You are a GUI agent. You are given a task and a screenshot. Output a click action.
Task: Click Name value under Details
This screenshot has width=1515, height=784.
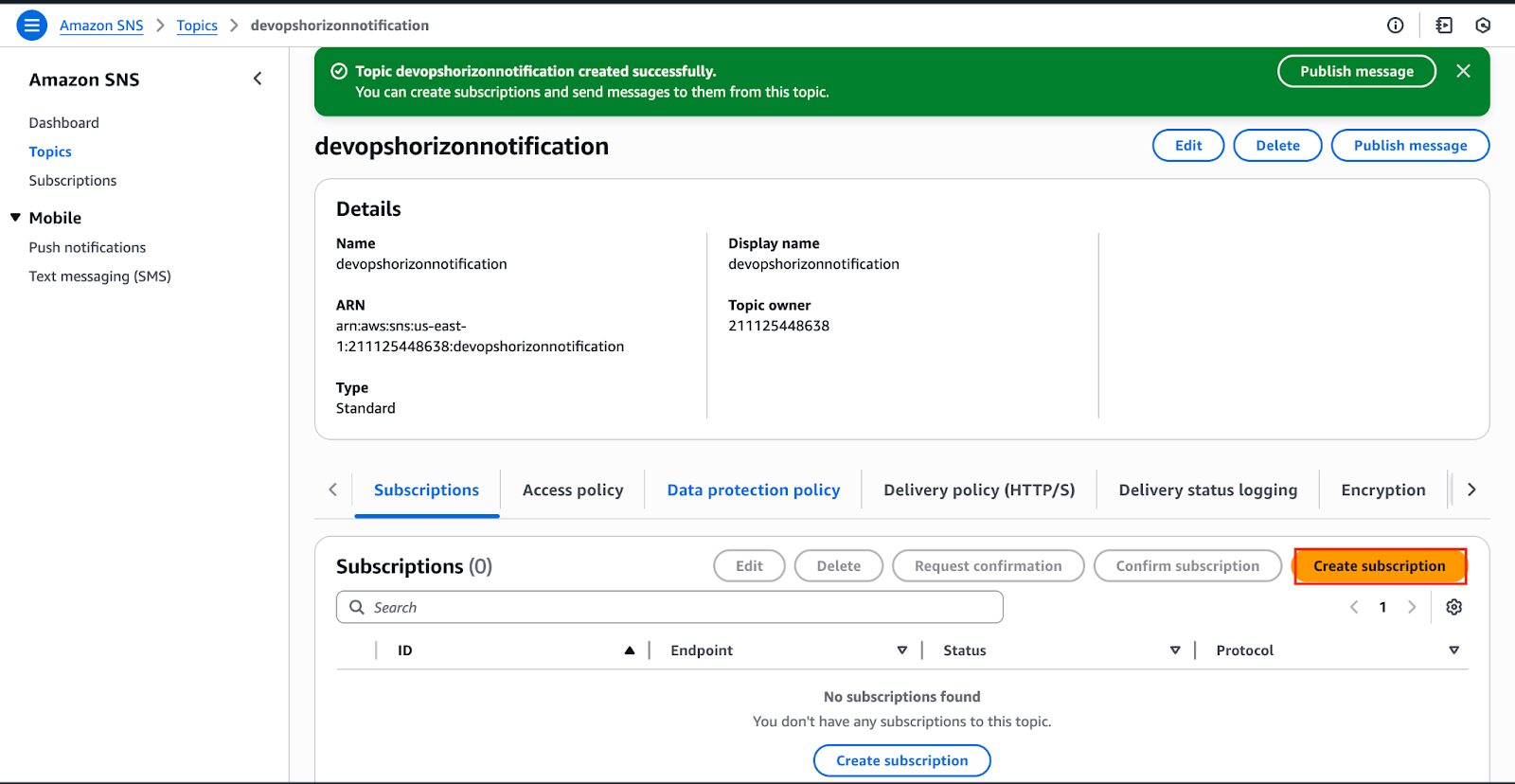[x=421, y=264]
